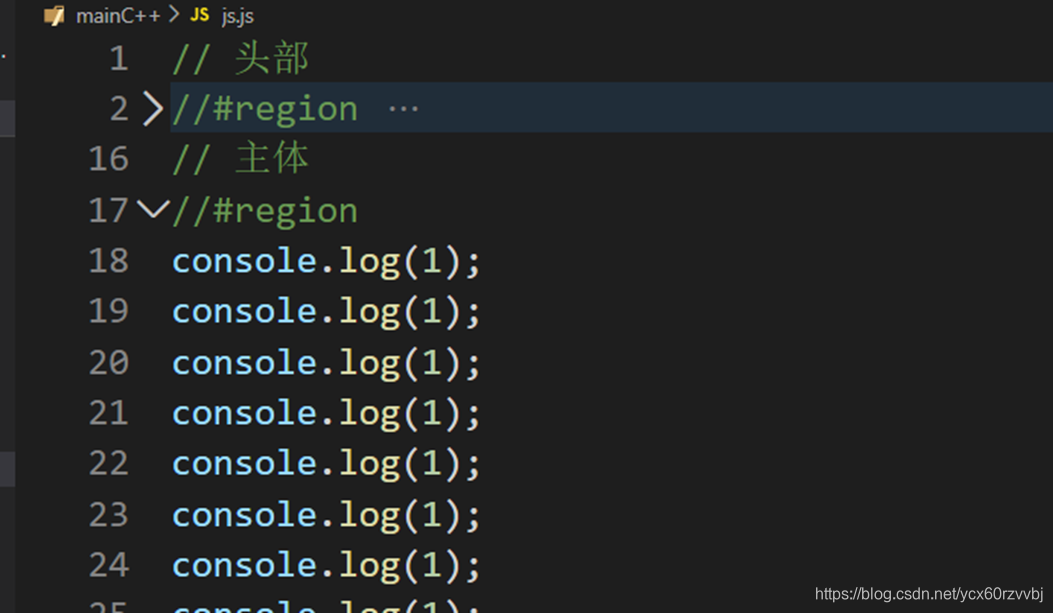Screen dimensions: 1053x613
Task: Click line number 1 in the gutter
Action: 118,58
